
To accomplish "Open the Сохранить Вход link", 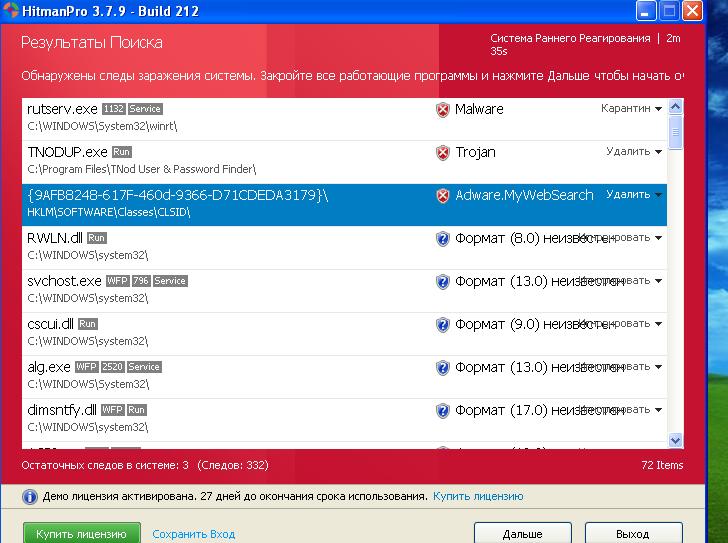I will pyautogui.click(x=194, y=534).
